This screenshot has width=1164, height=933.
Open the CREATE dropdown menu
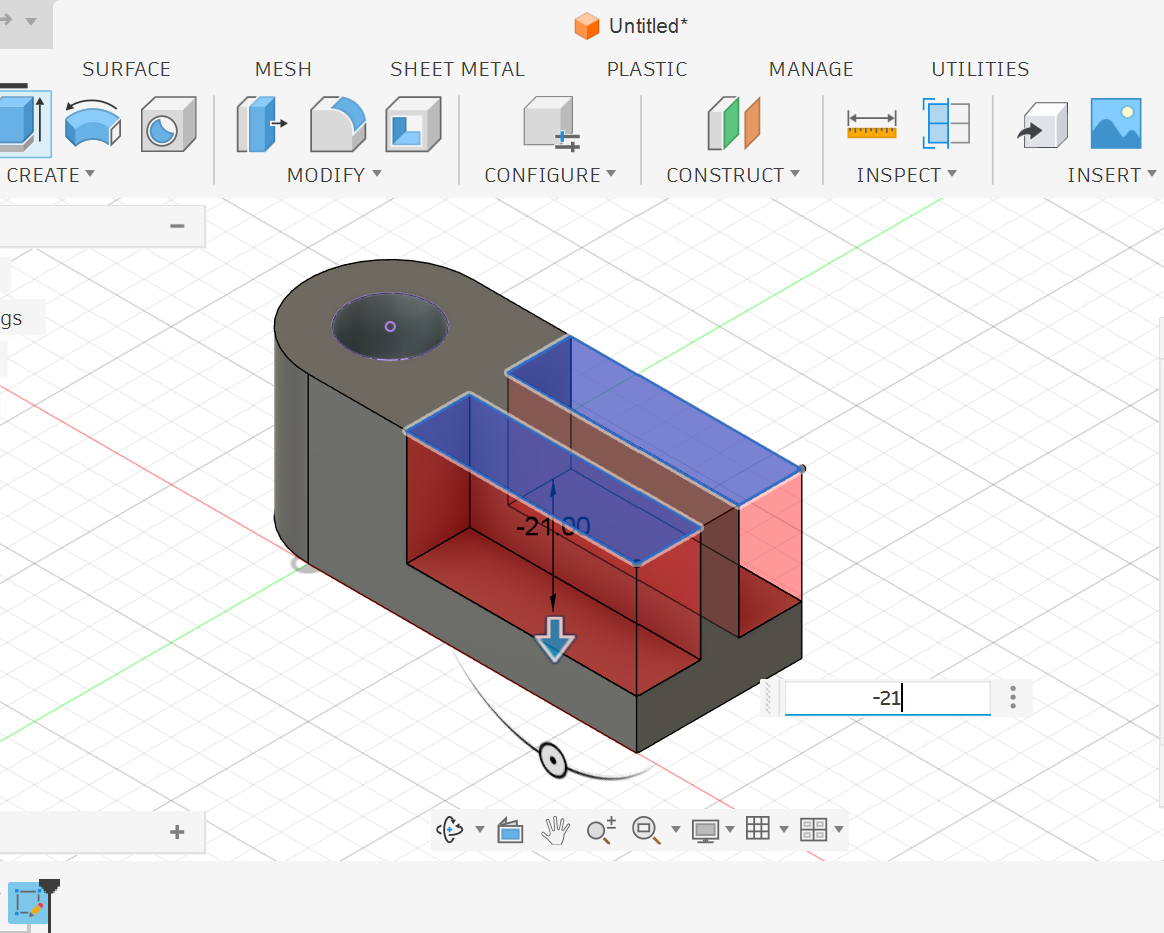coord(50,175)
